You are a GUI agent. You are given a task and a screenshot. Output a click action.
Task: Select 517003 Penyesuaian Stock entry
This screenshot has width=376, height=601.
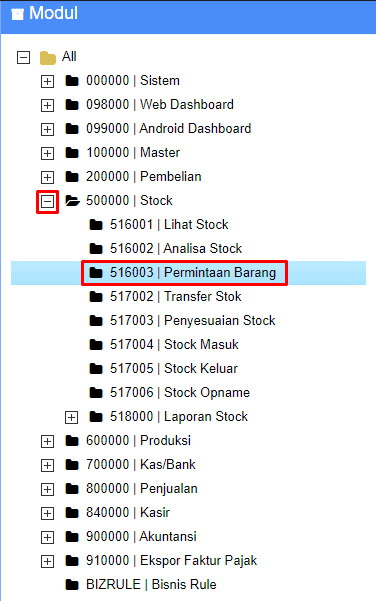pos(193,320)
